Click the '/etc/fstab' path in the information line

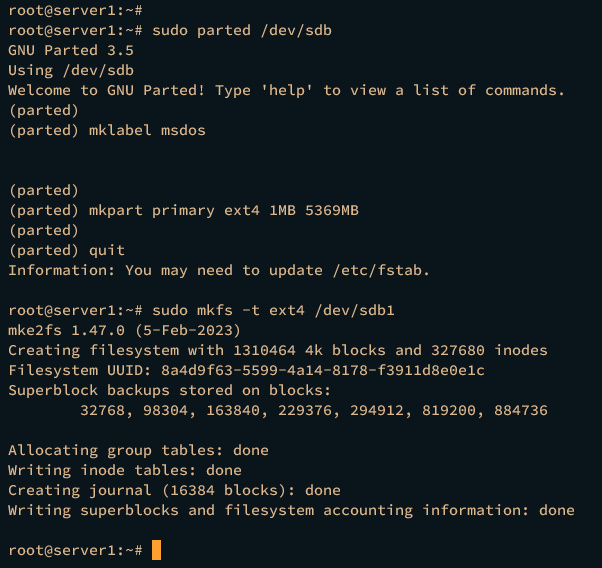point(384,270)
